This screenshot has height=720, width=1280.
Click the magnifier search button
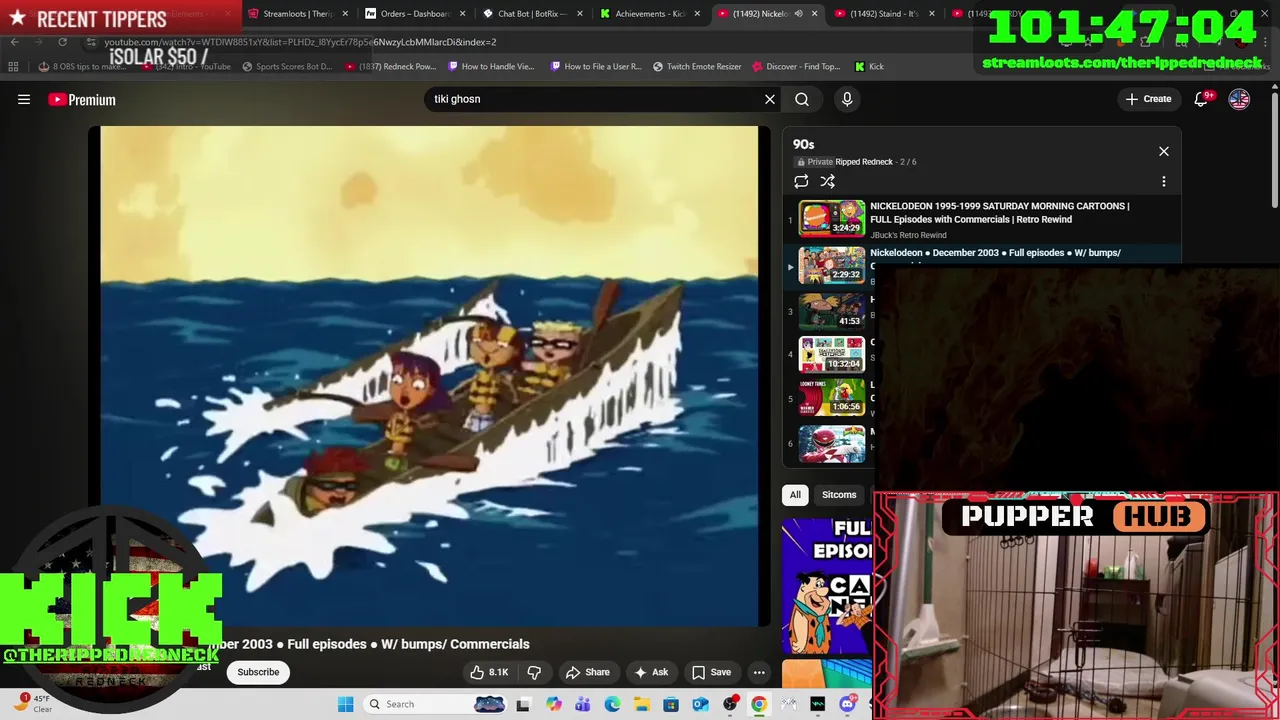pyautogui.click(x=802, y=99)
